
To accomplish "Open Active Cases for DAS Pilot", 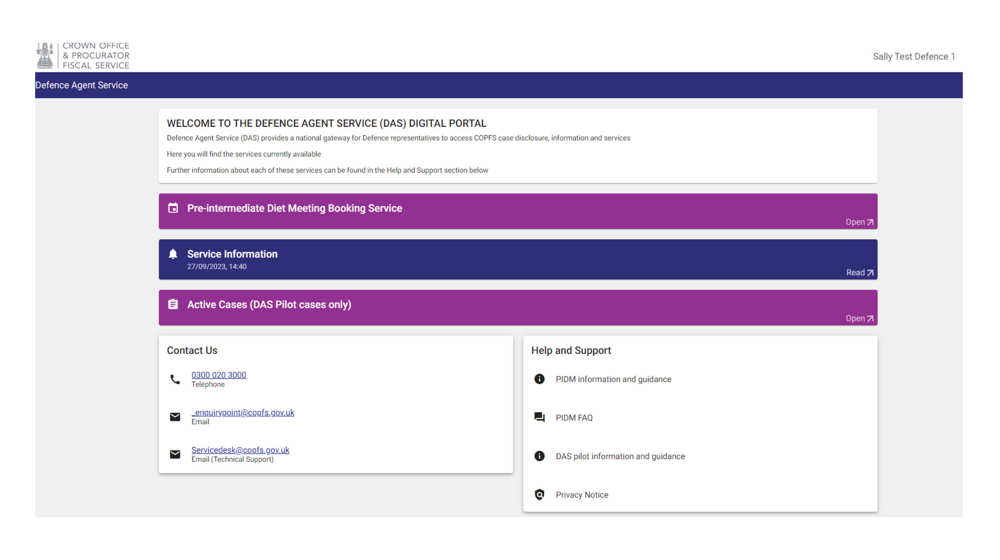I will point(859,318).
